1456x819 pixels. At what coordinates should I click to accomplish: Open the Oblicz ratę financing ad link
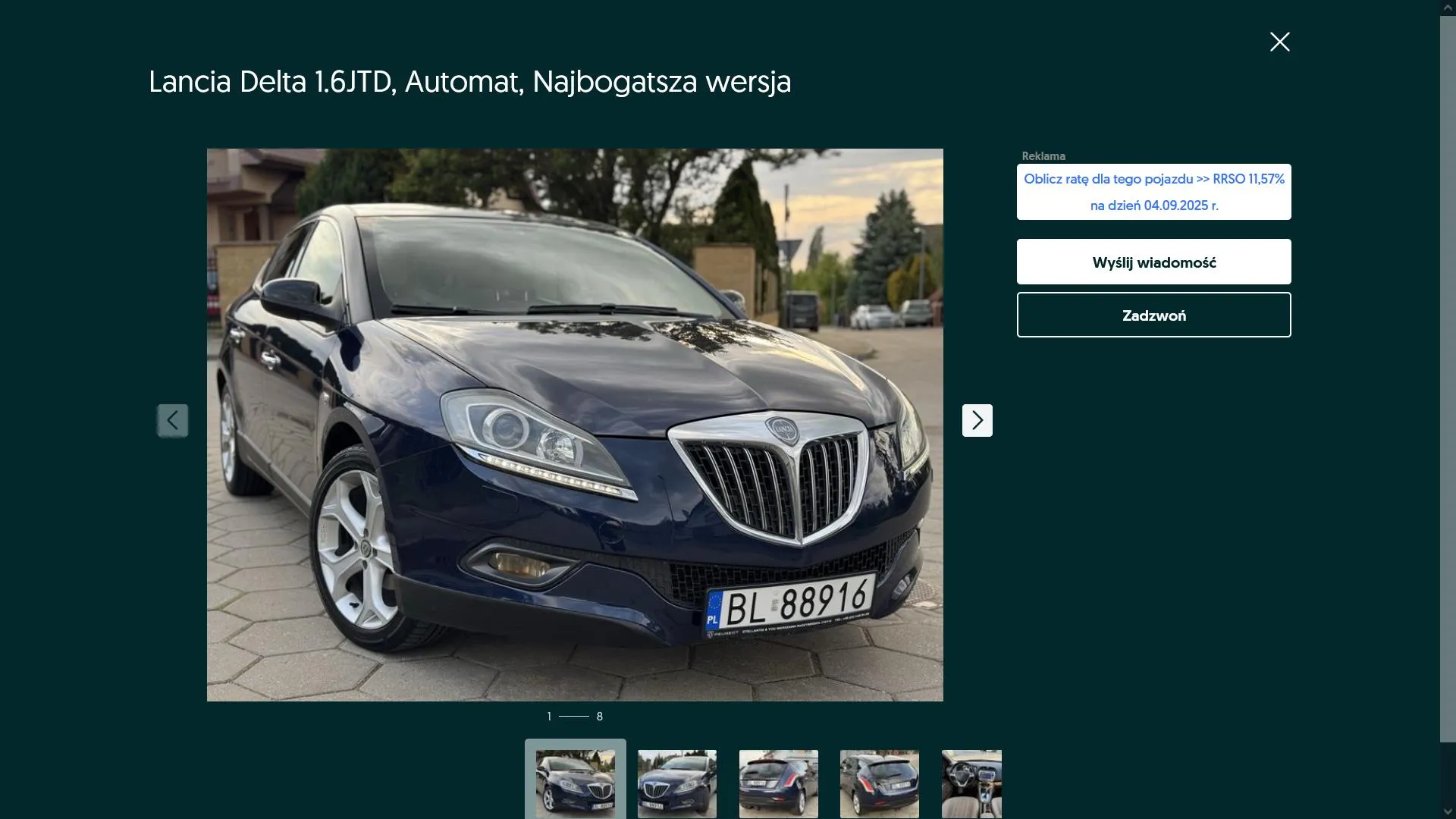click(x=1153, y=192)
